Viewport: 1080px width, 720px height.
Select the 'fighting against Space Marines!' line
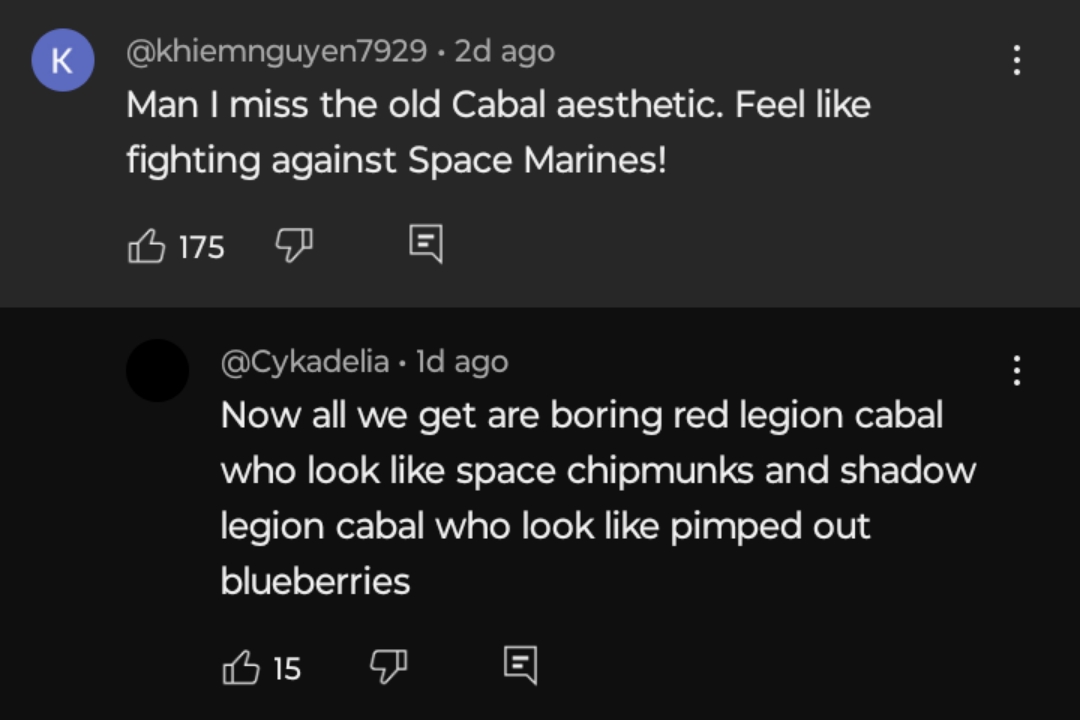397,161
